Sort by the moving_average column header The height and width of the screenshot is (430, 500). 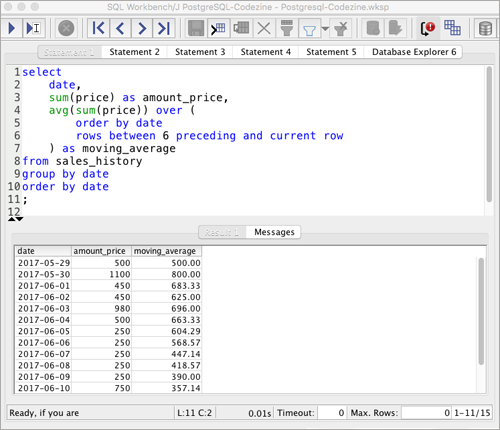(x=167, y=251)
